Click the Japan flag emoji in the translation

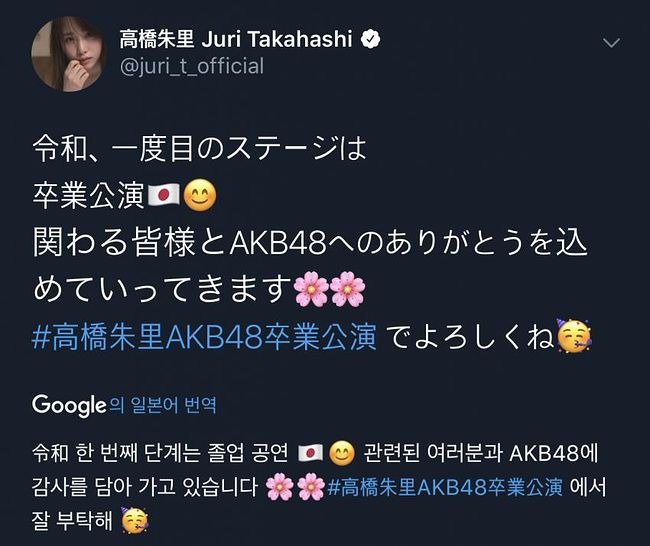(310, 453)
